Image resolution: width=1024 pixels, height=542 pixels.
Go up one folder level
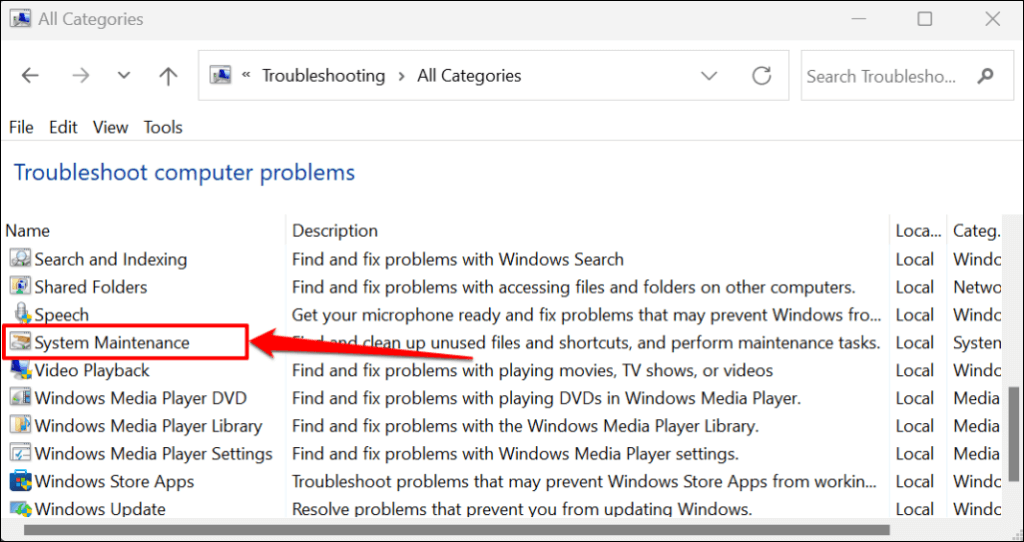(168, 76)
